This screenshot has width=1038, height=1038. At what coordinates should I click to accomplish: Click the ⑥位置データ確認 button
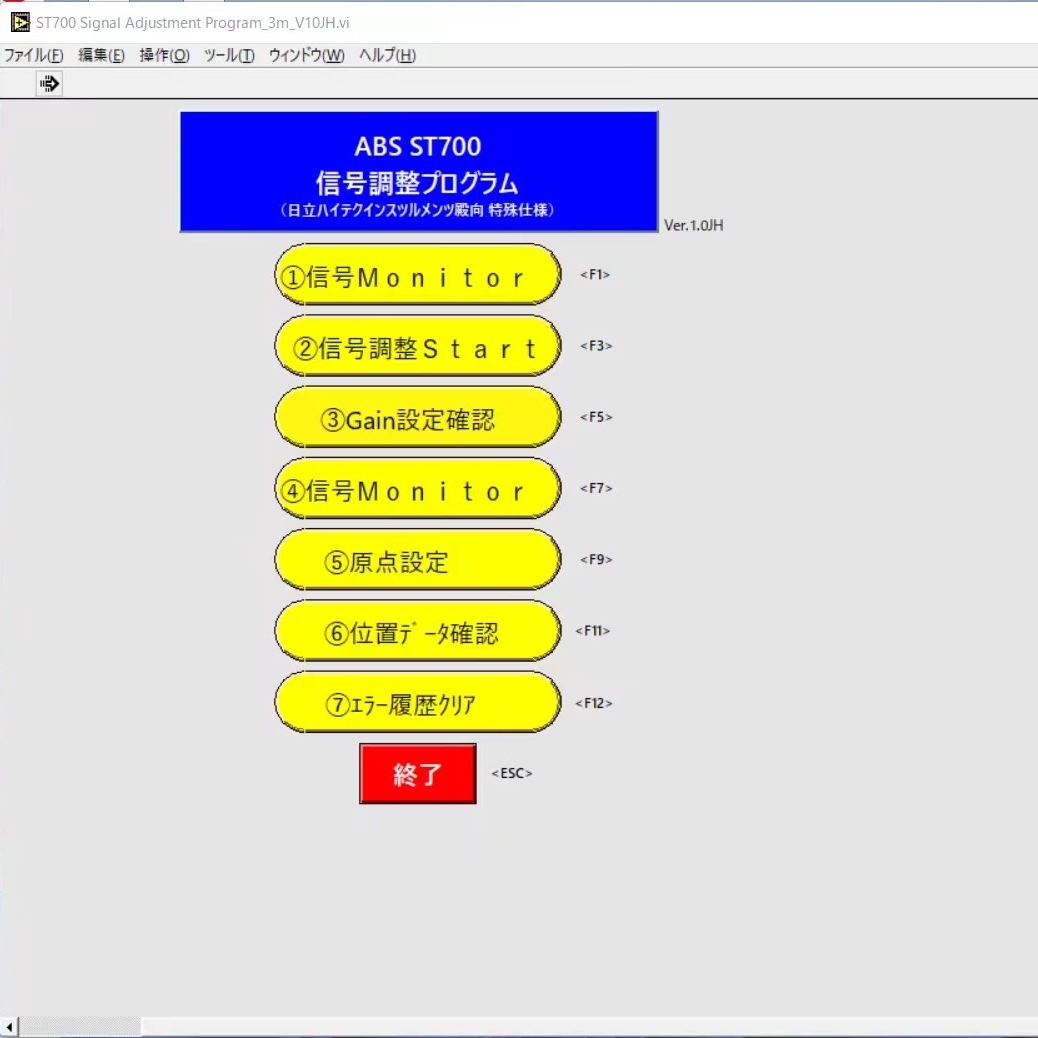pyautogui.click(x=417, y=632)
